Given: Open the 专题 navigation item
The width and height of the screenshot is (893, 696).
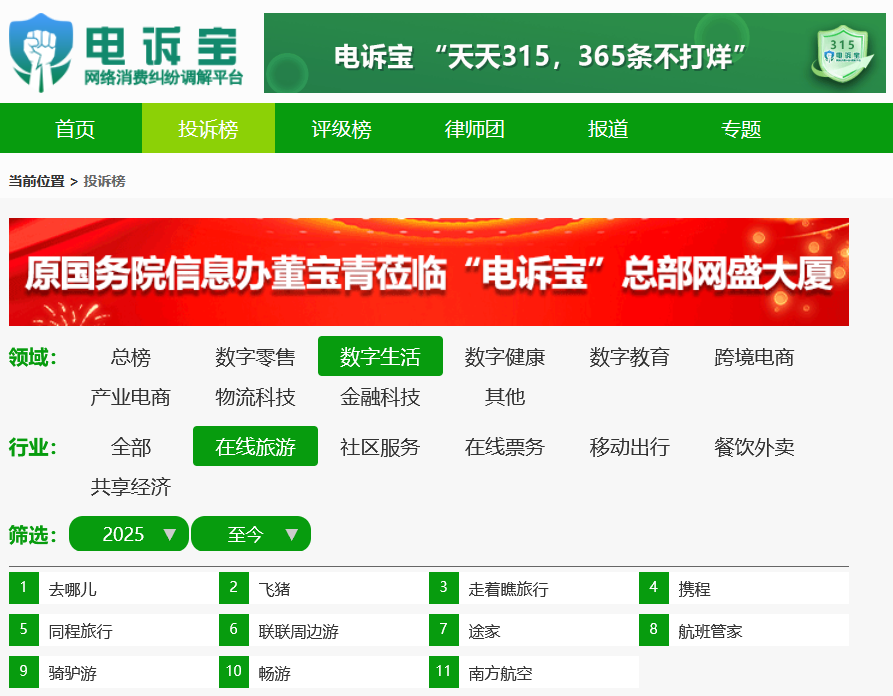Looking at the screenshot, I should click(x=742, y=129).
